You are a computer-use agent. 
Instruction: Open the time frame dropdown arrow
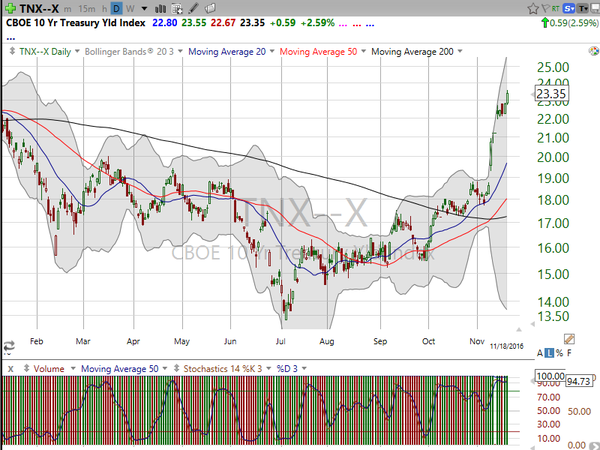[x=144, y=8]
